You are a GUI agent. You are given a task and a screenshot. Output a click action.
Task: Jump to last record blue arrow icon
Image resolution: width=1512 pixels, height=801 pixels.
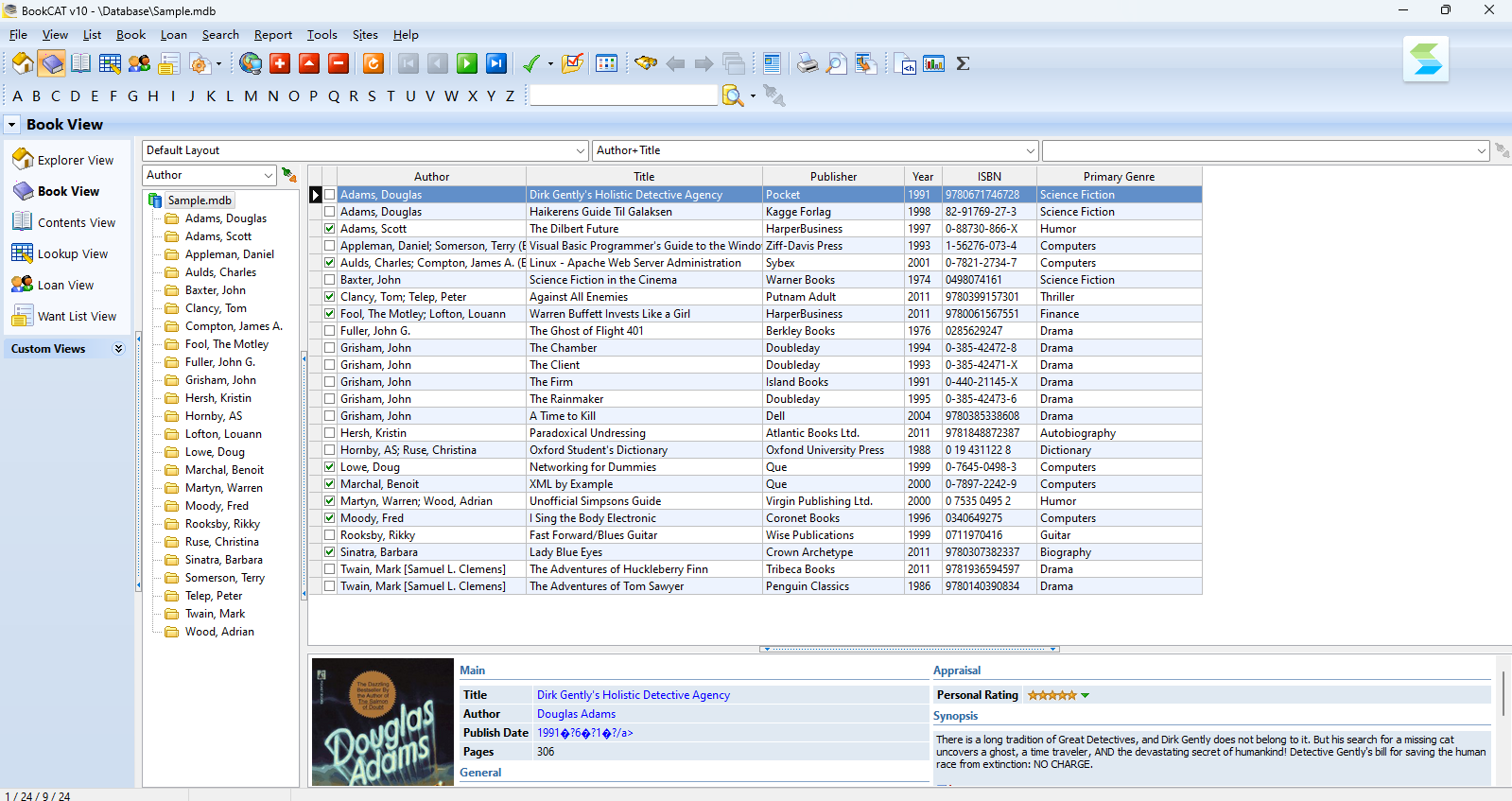[496, 63]
